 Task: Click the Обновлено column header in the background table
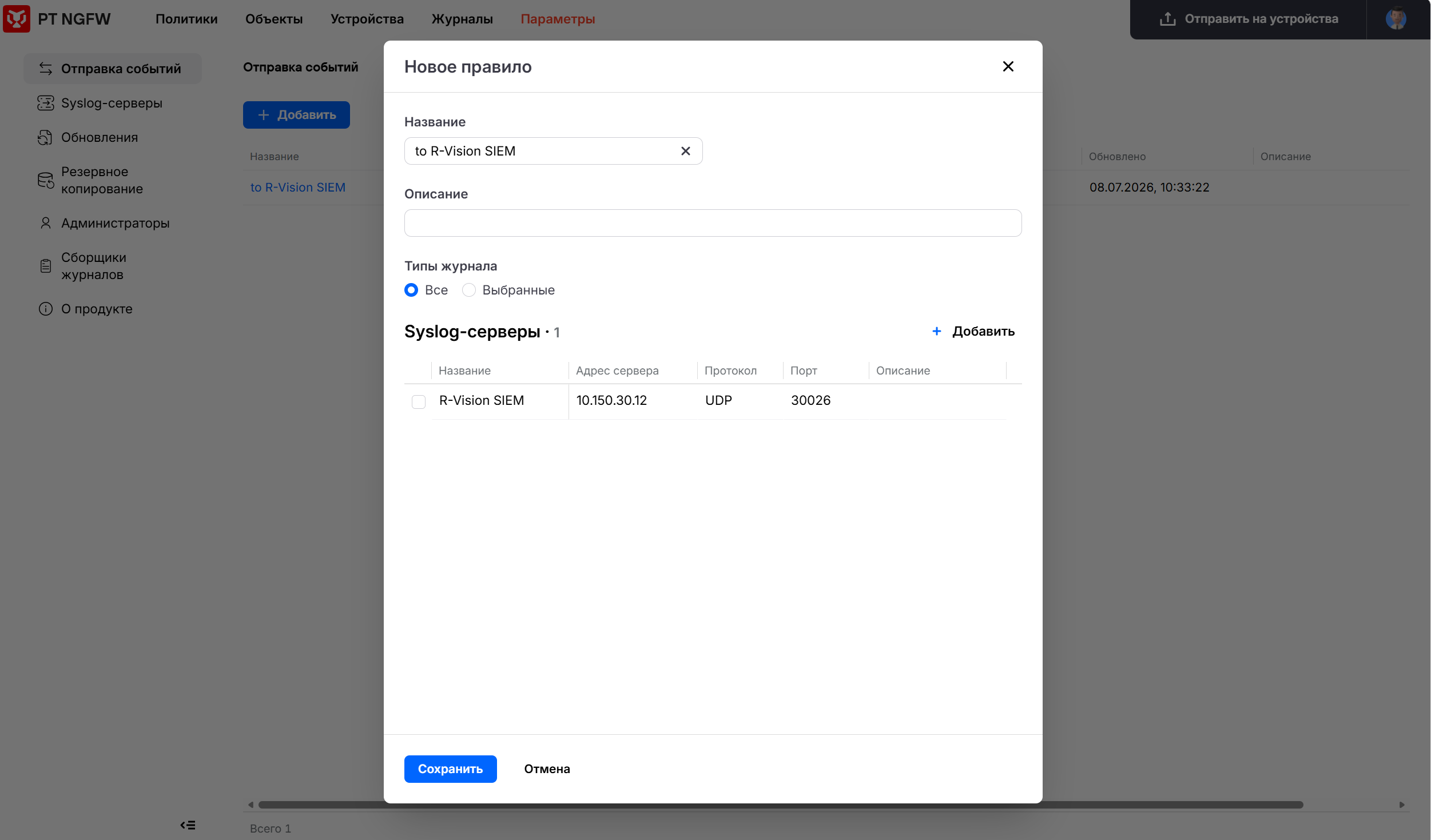(x=1117, y=156)
